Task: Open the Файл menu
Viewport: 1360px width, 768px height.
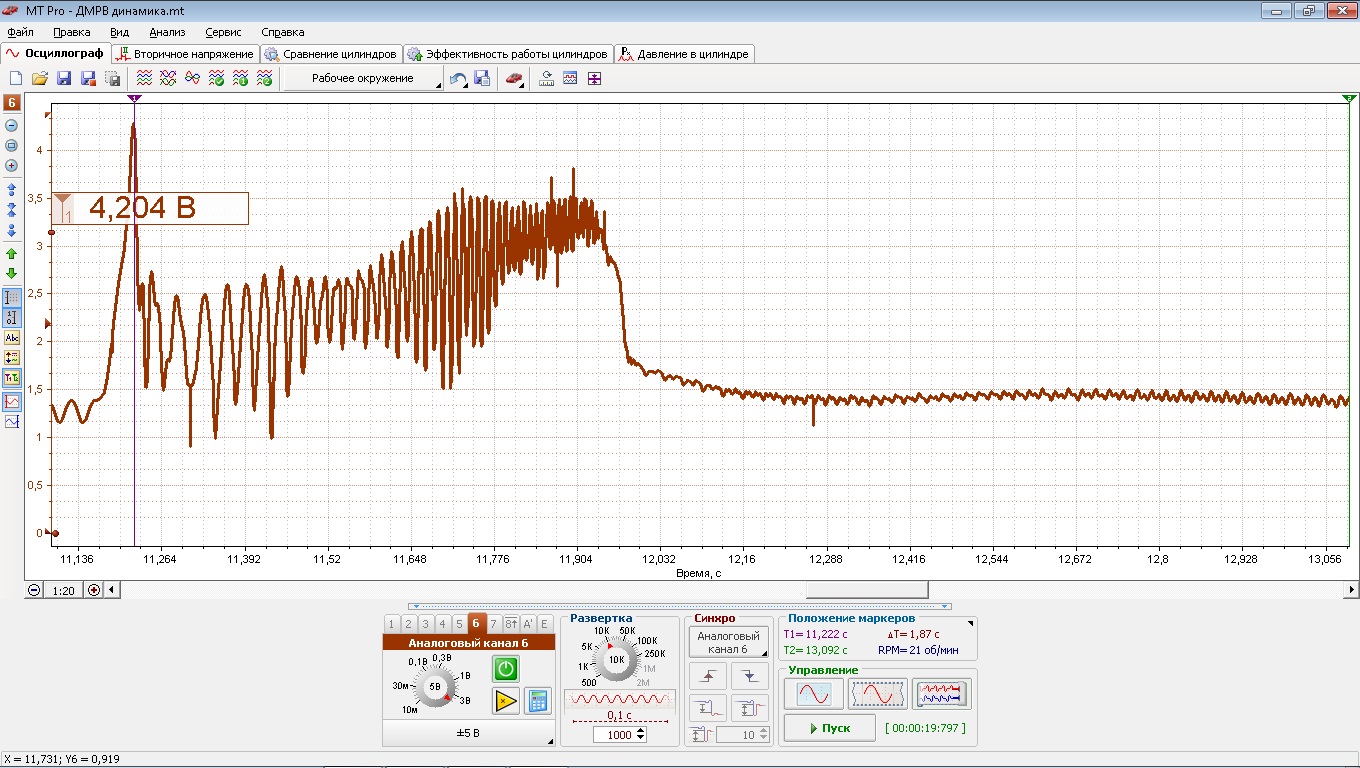Action: [20, 32]
